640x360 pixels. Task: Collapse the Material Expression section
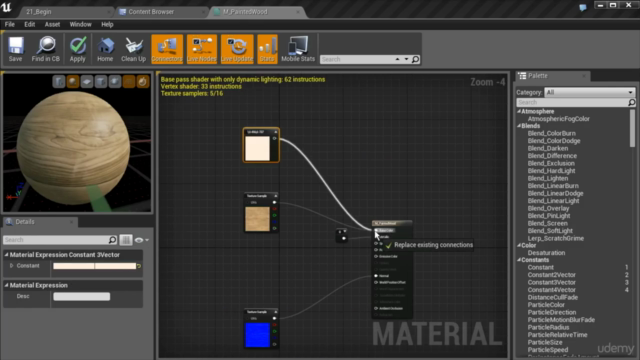(6, 285)
